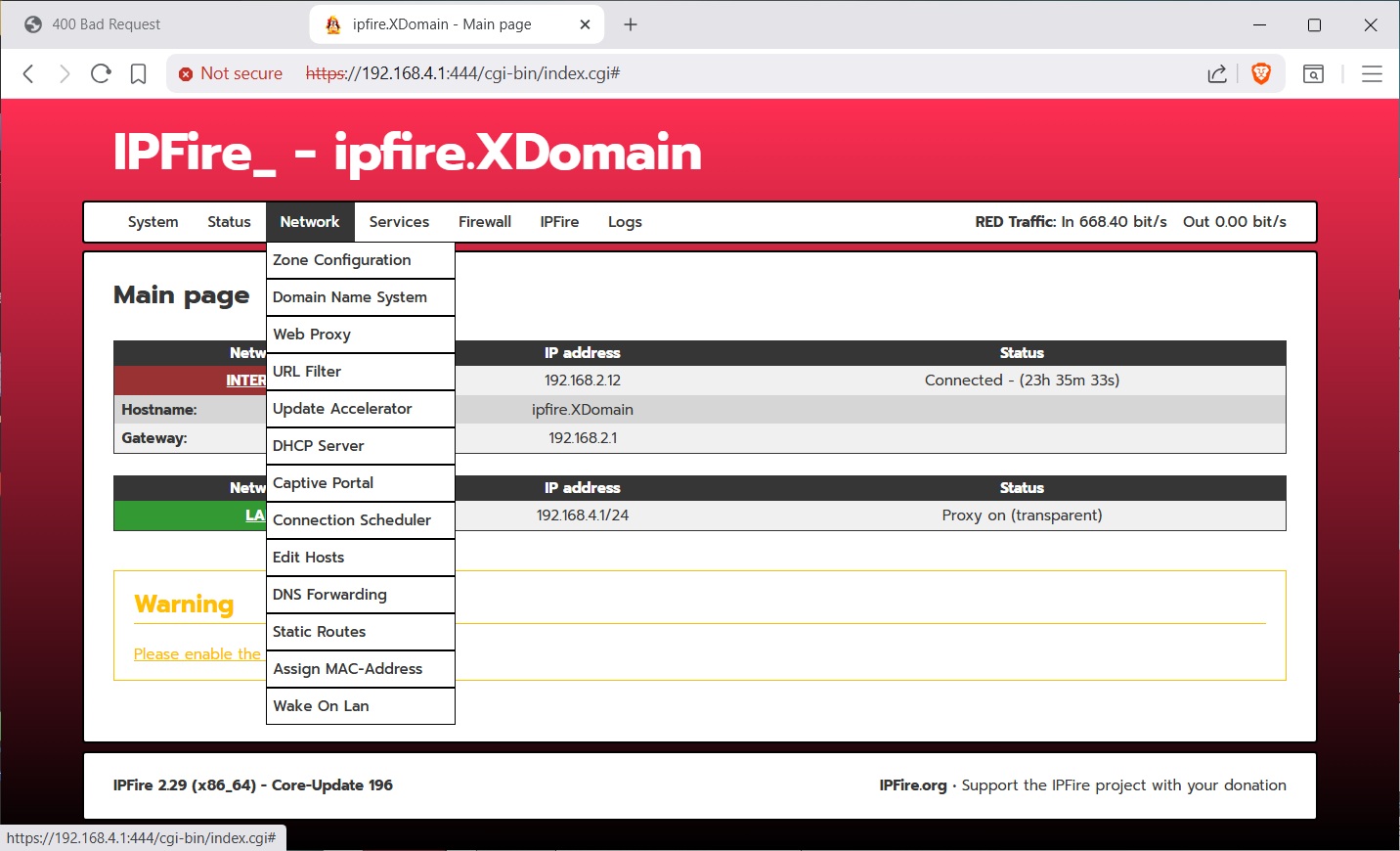Click the IPFire.org footer link
Viewport: 1400px width, 851px height.
pyautogui.click(x=912, y=785)
